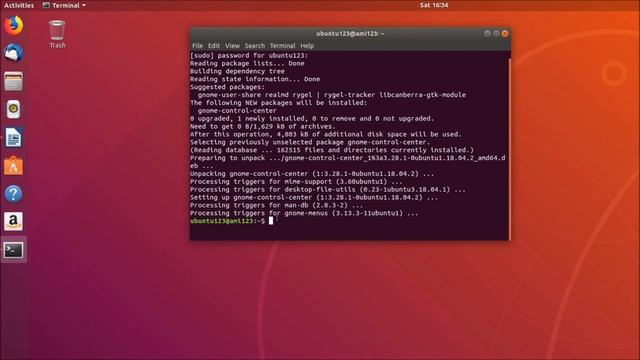The image size is (640, 360).
Task: Open the File menu in Terminal
Action: [197, 46]
